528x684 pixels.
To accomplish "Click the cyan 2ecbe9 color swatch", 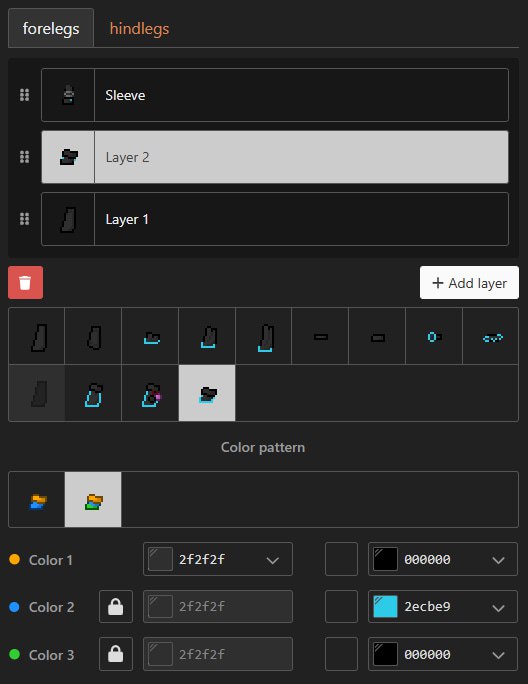I will click(385, 606).
